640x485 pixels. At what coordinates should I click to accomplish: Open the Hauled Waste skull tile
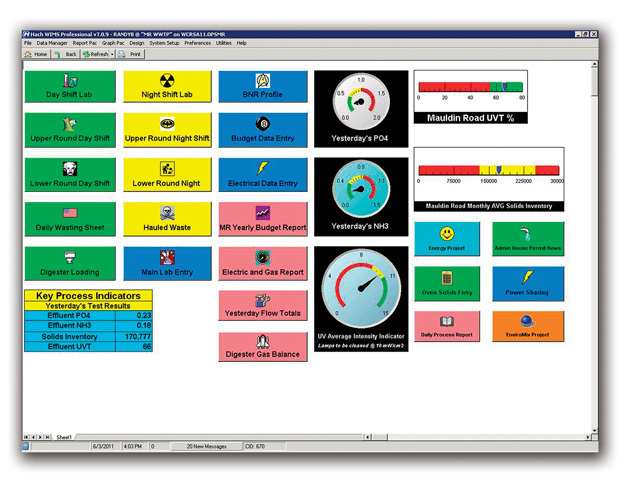pos(167,219)
